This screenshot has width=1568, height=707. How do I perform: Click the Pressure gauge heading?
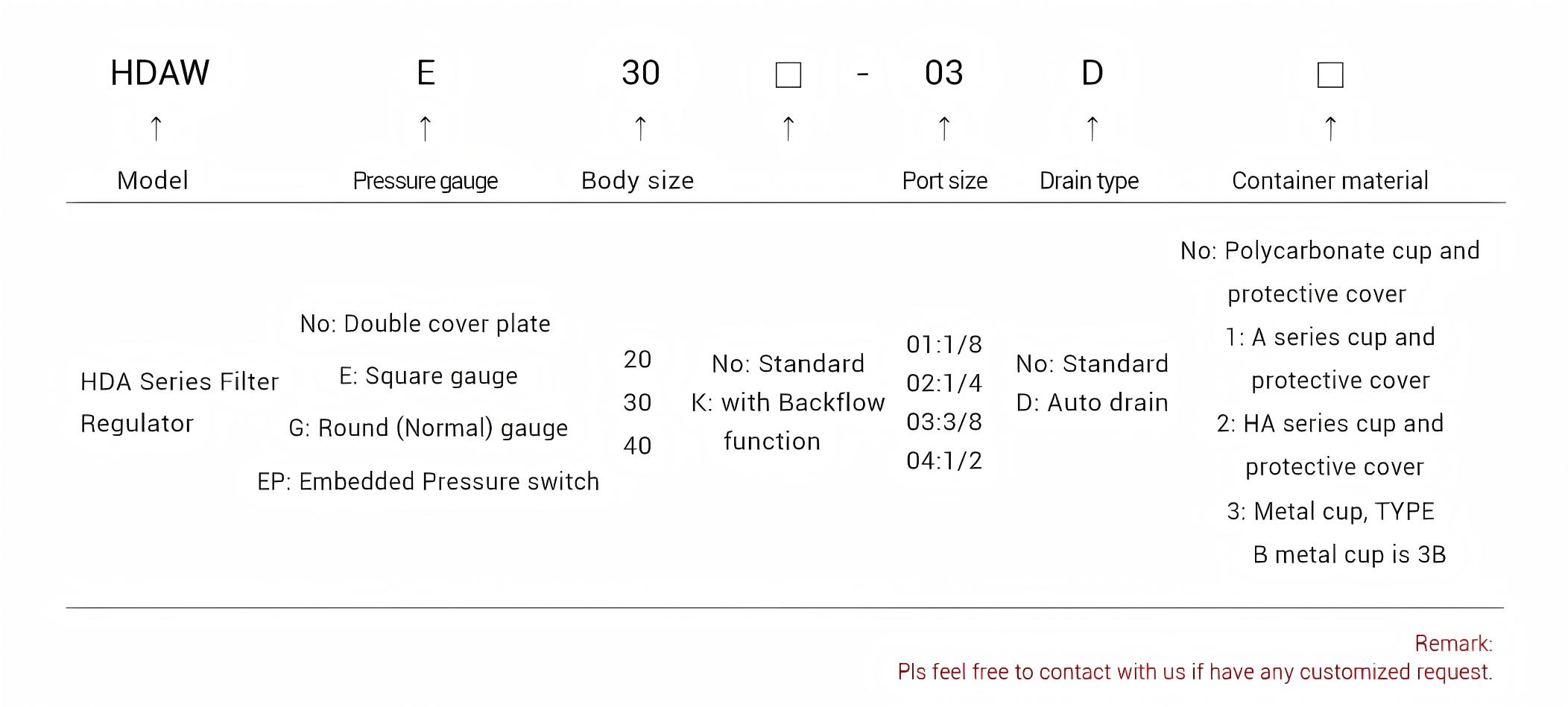click(x=425, y=181)
